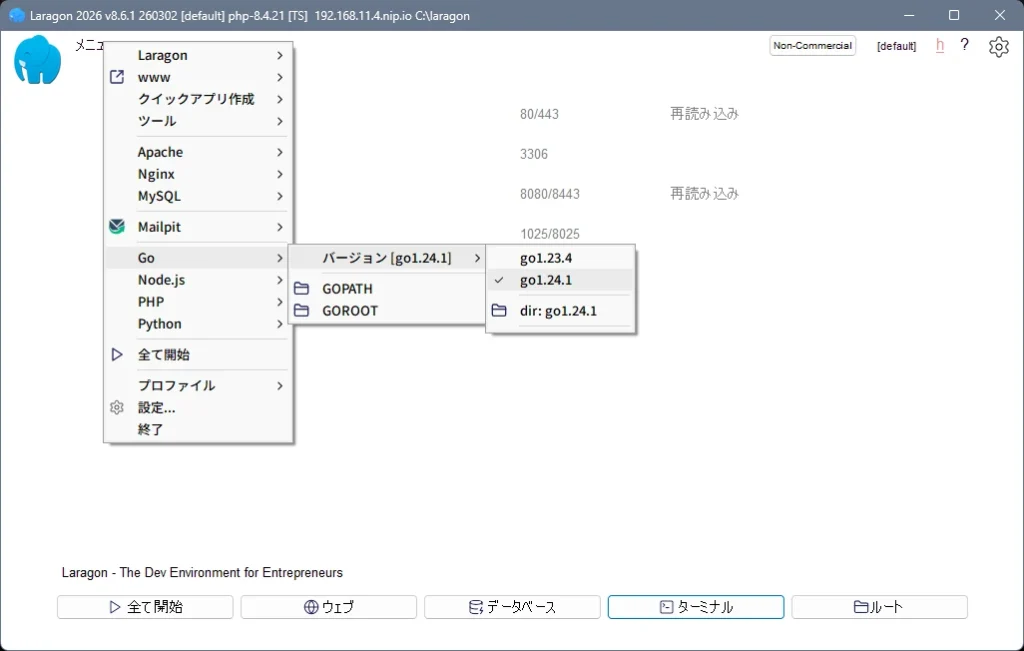Expand the バージョン submenu arrow

pyautogui.click(x=477, y=258)
